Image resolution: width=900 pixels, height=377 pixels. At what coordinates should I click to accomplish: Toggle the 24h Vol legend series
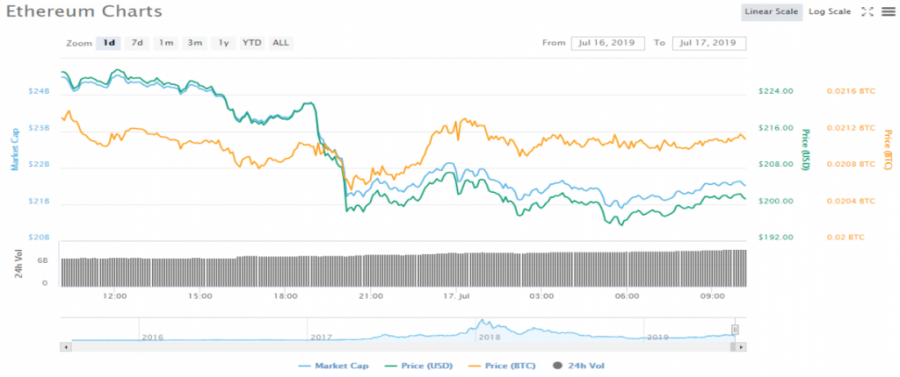coord(579,366)
